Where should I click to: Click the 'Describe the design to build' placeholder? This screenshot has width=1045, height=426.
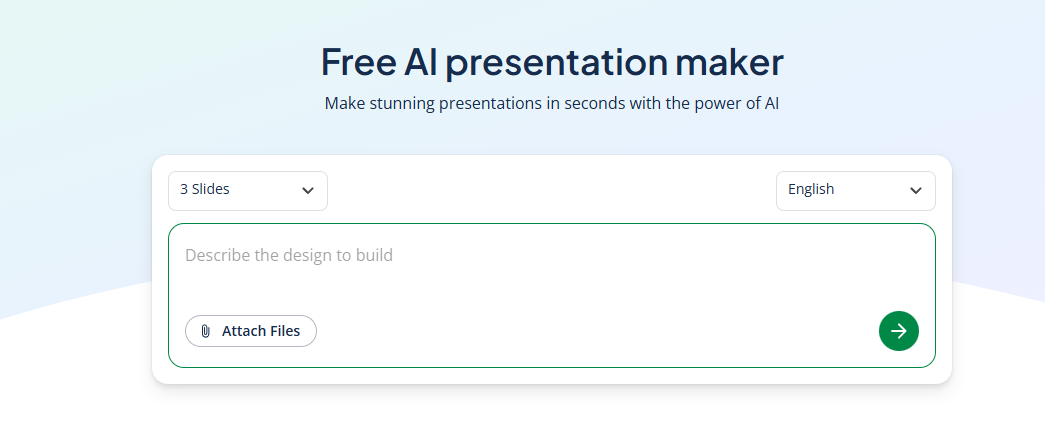(x=289, y=255)
